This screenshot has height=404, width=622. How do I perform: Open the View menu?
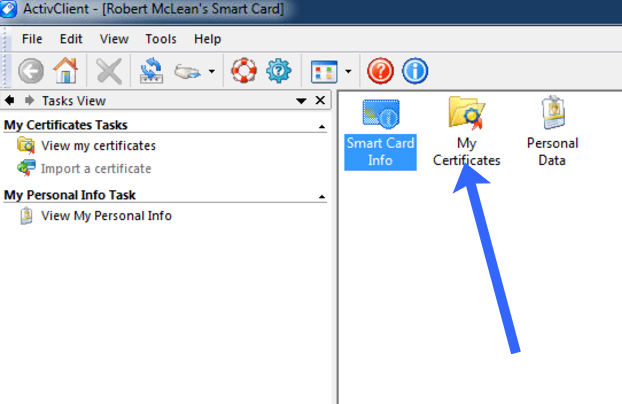point(114,39)
